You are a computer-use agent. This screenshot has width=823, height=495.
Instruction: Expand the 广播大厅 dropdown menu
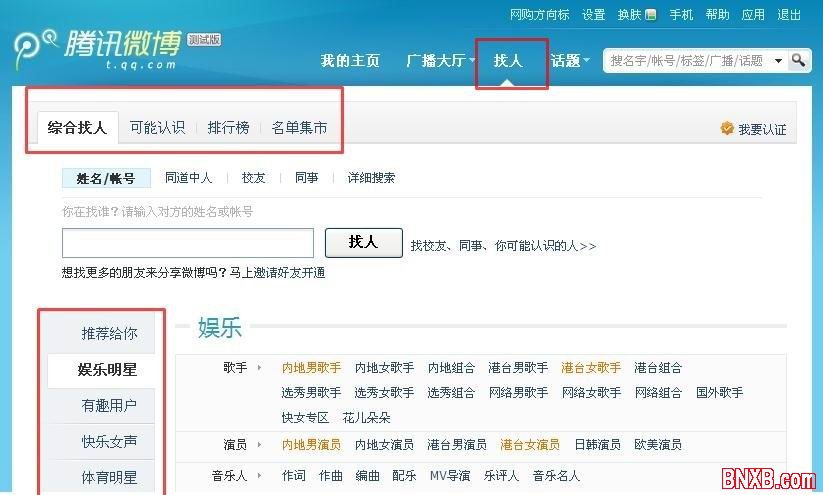[472, 61]
